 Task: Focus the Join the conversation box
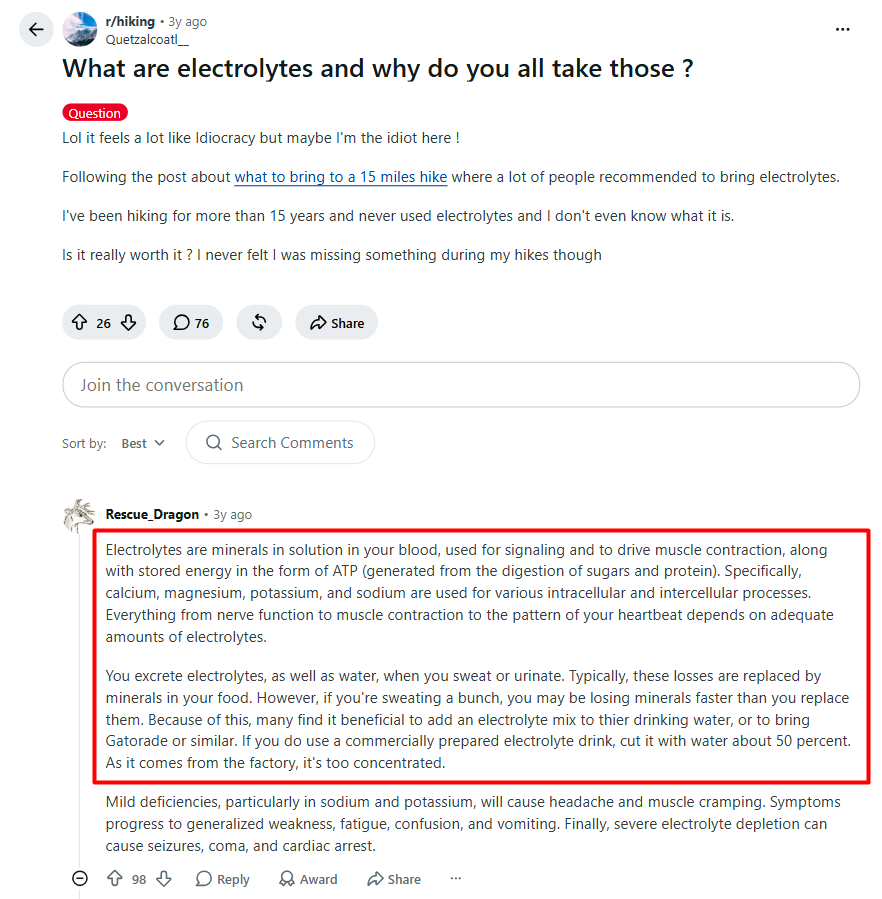[461, 385]
